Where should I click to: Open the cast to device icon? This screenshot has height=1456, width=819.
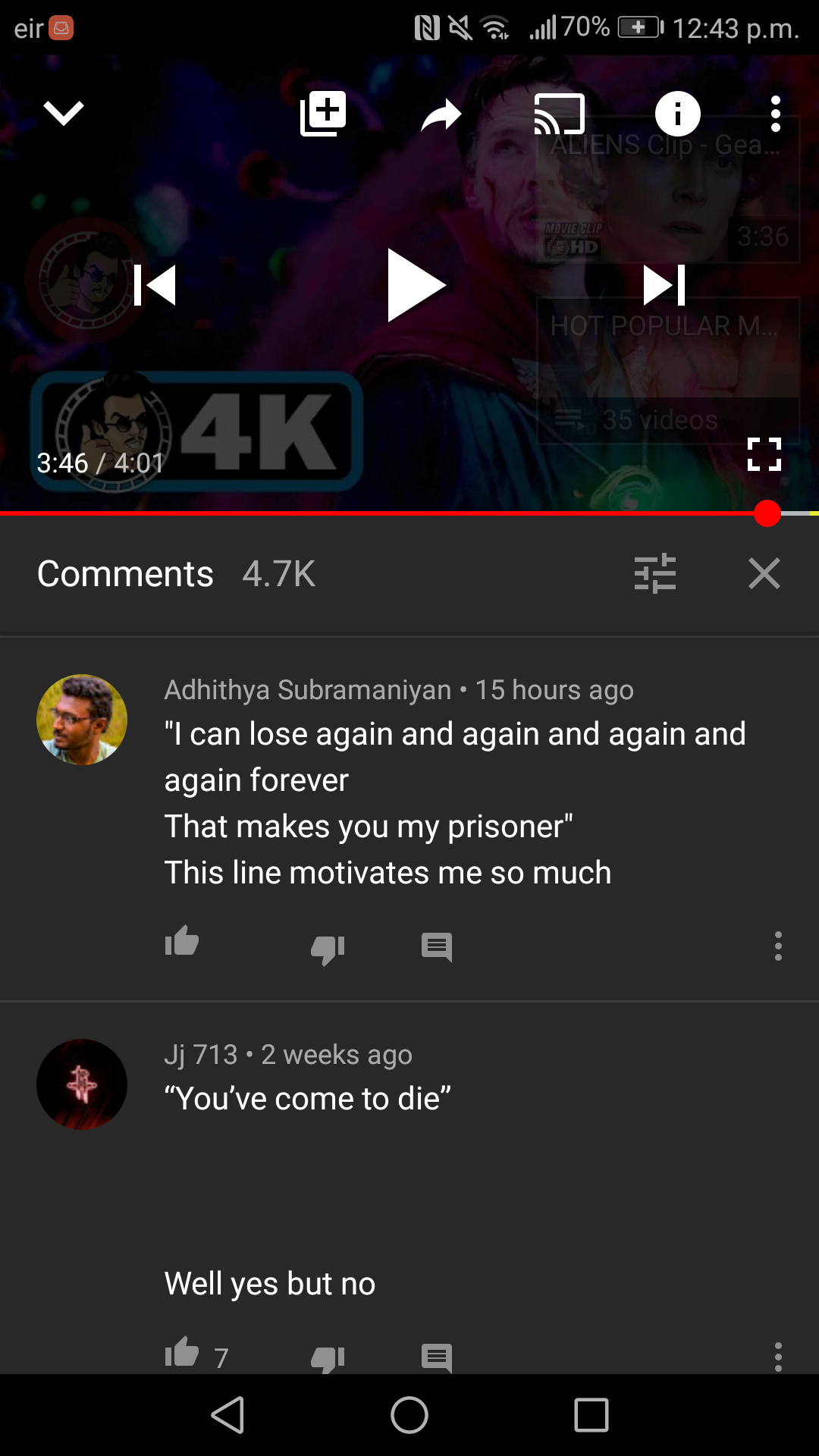560,114
